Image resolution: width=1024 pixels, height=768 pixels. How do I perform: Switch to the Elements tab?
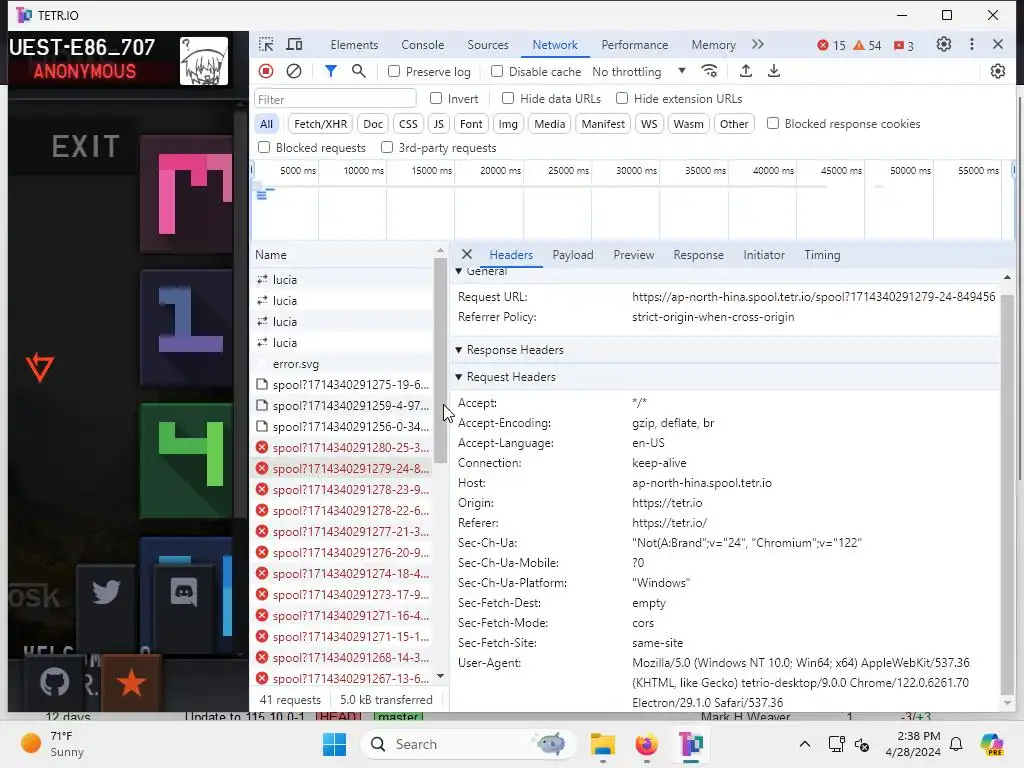click(x=354, y=44)
